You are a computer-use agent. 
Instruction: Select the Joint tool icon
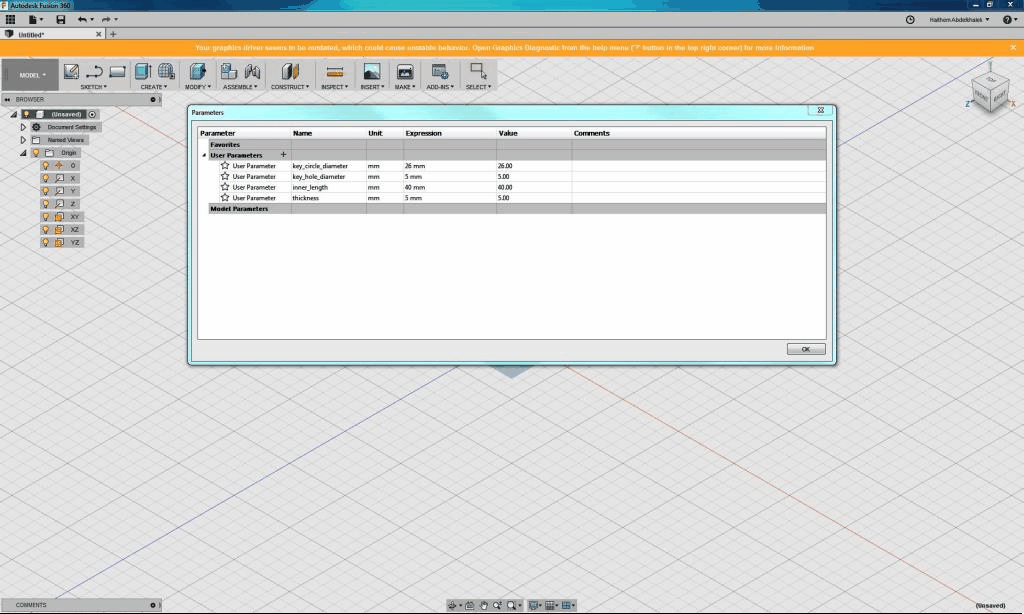(252, 72)
